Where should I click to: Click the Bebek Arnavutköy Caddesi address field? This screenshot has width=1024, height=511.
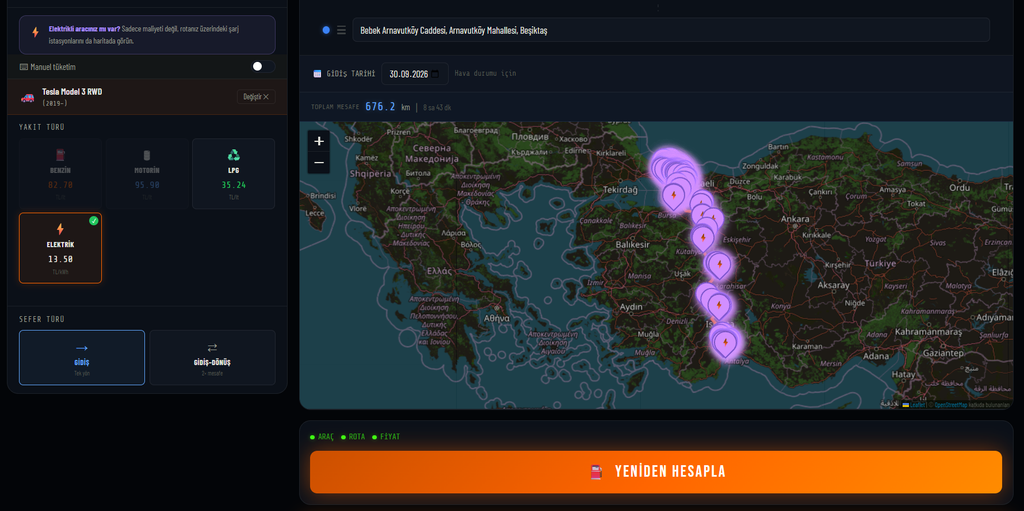pos(671,30)
